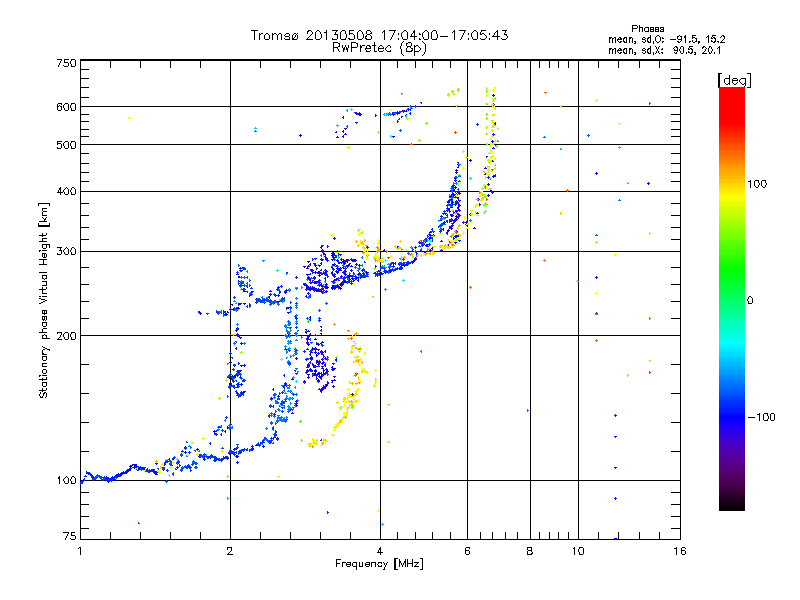
Task: Click the '600' height tick label
Action: pyautogui.click(x=66, y=107)
